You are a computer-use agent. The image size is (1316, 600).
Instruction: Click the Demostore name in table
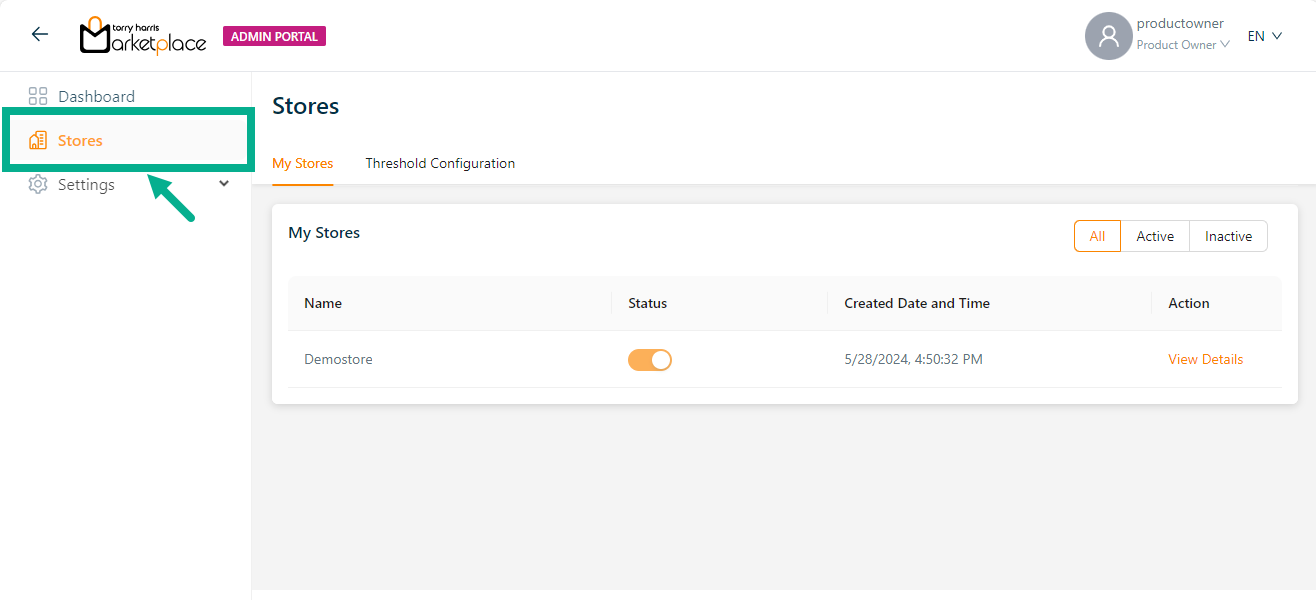tap(338, 360)
